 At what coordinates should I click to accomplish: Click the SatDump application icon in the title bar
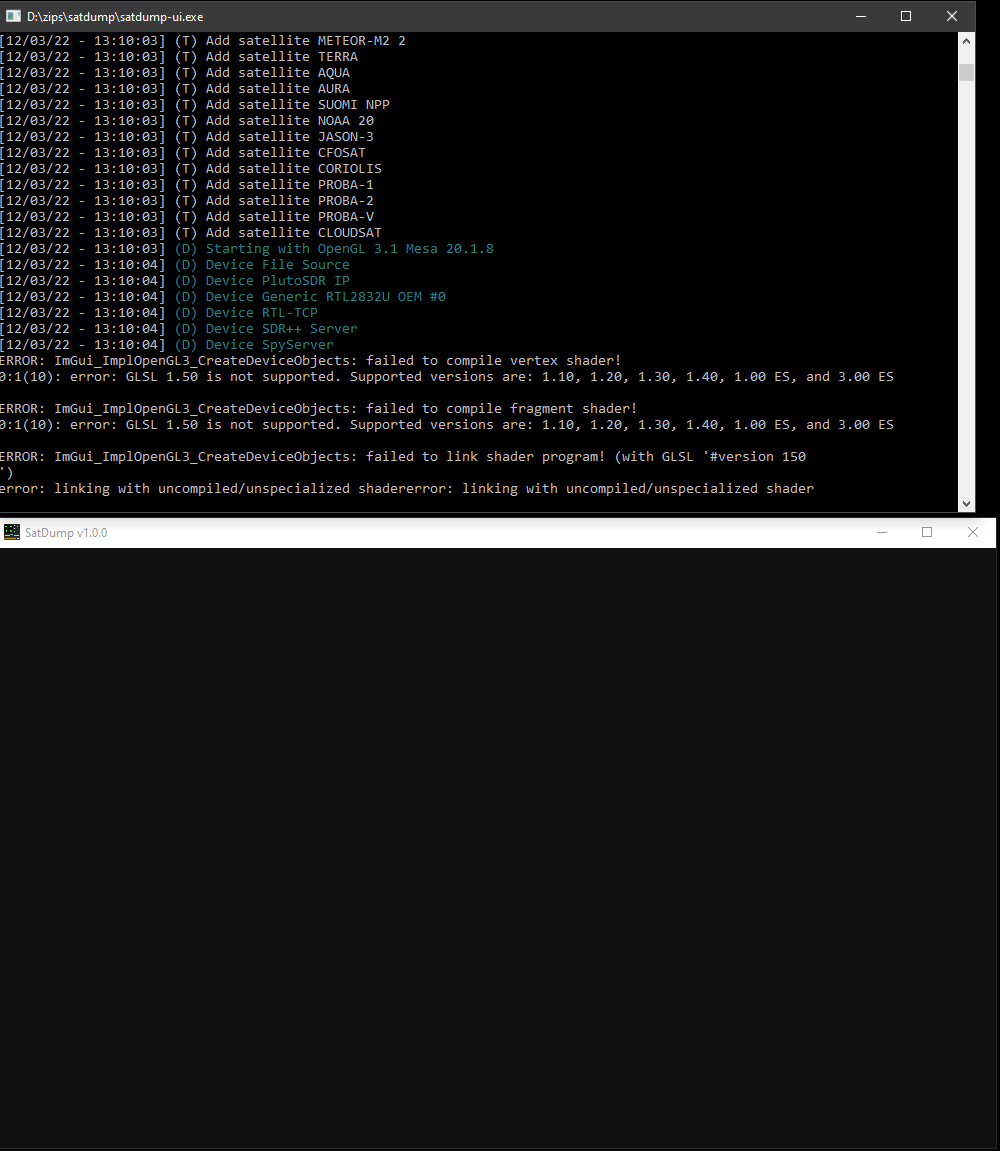11,533
